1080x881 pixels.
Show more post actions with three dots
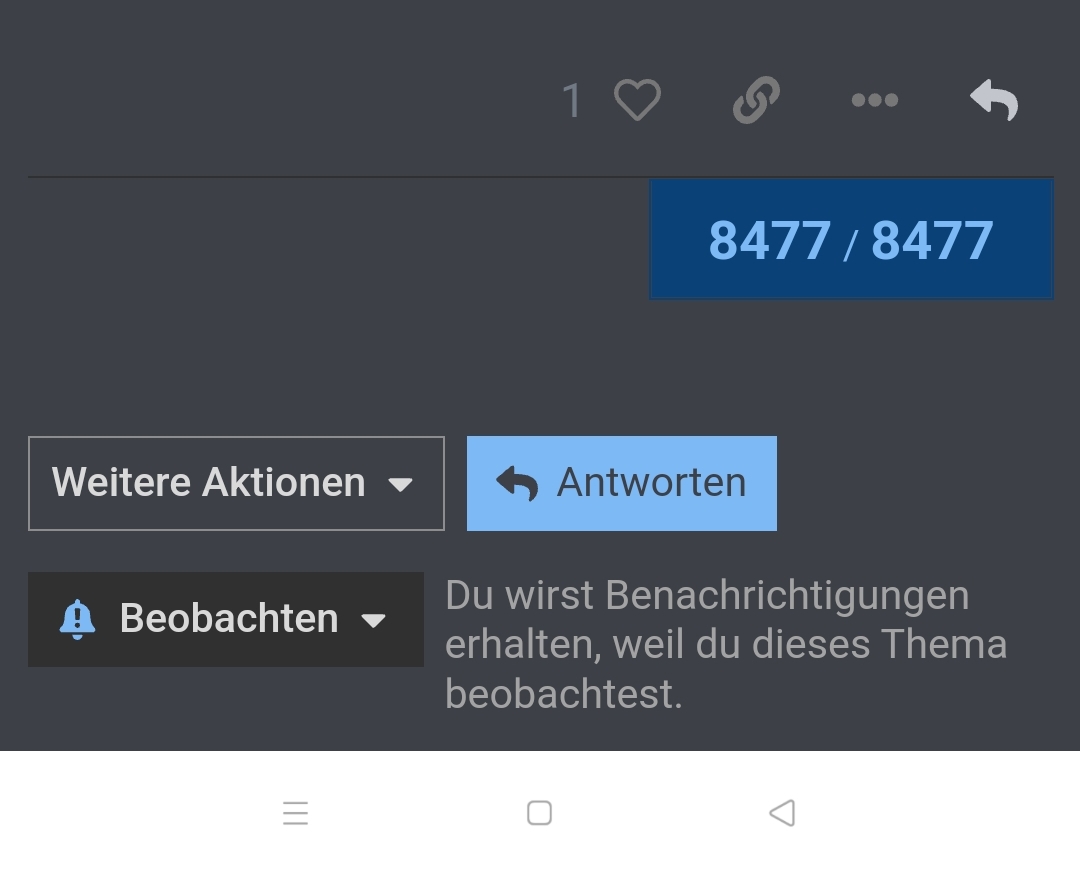pos(875,100)
